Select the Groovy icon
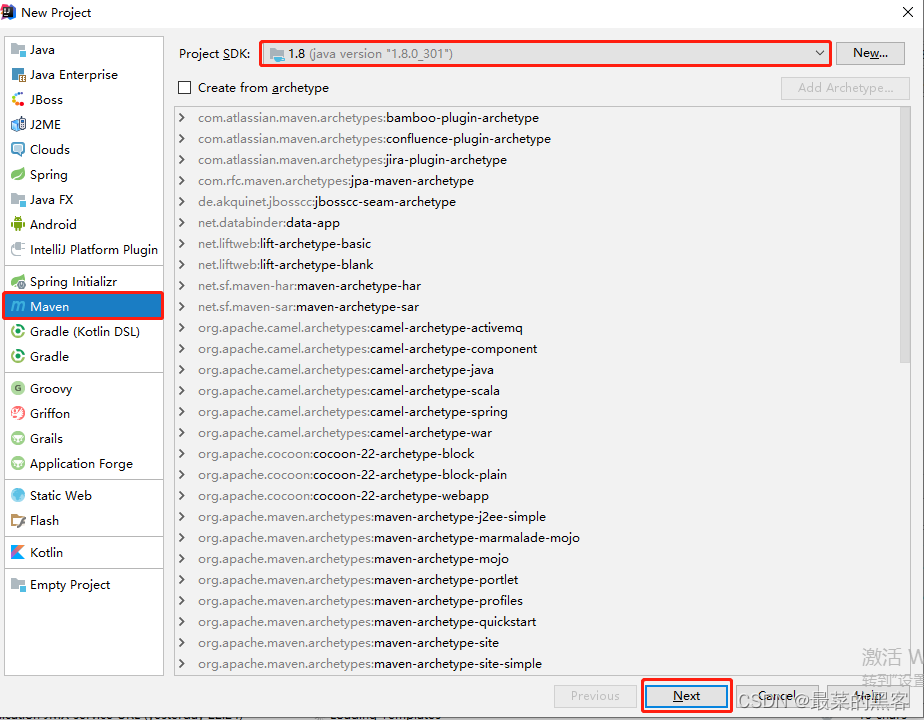Screen dimensions: 924x720 pos(18,388)
